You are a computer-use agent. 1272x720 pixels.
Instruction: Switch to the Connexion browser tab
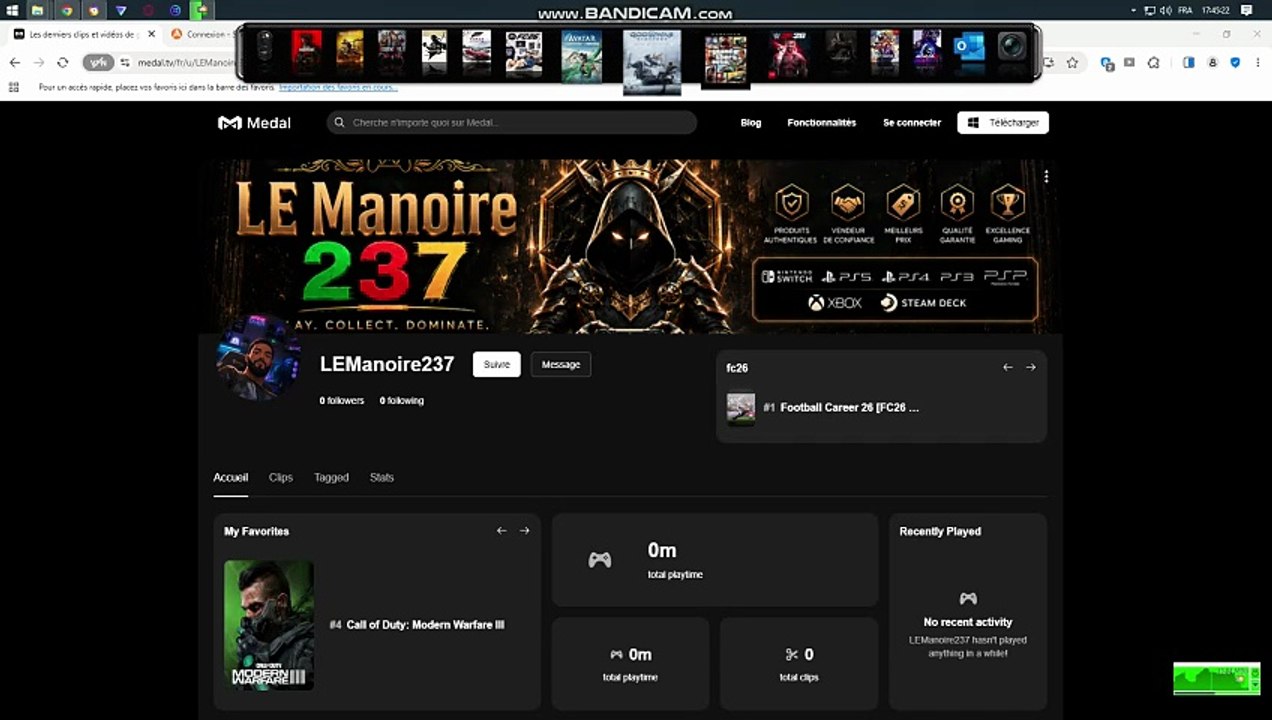point(204,34)
